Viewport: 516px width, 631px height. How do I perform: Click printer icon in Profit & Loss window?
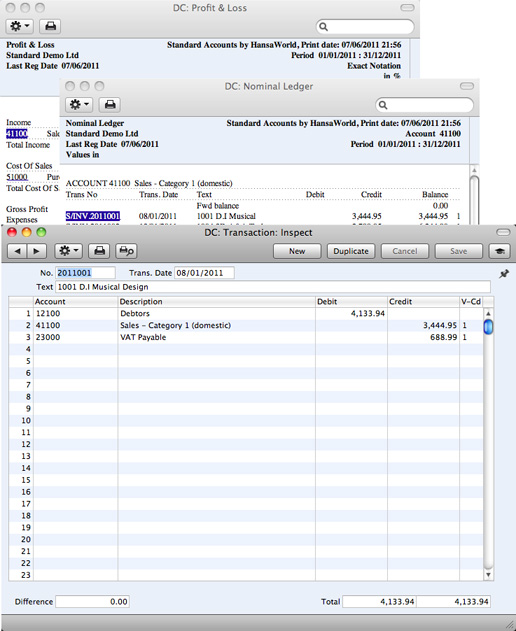[50, 26]
